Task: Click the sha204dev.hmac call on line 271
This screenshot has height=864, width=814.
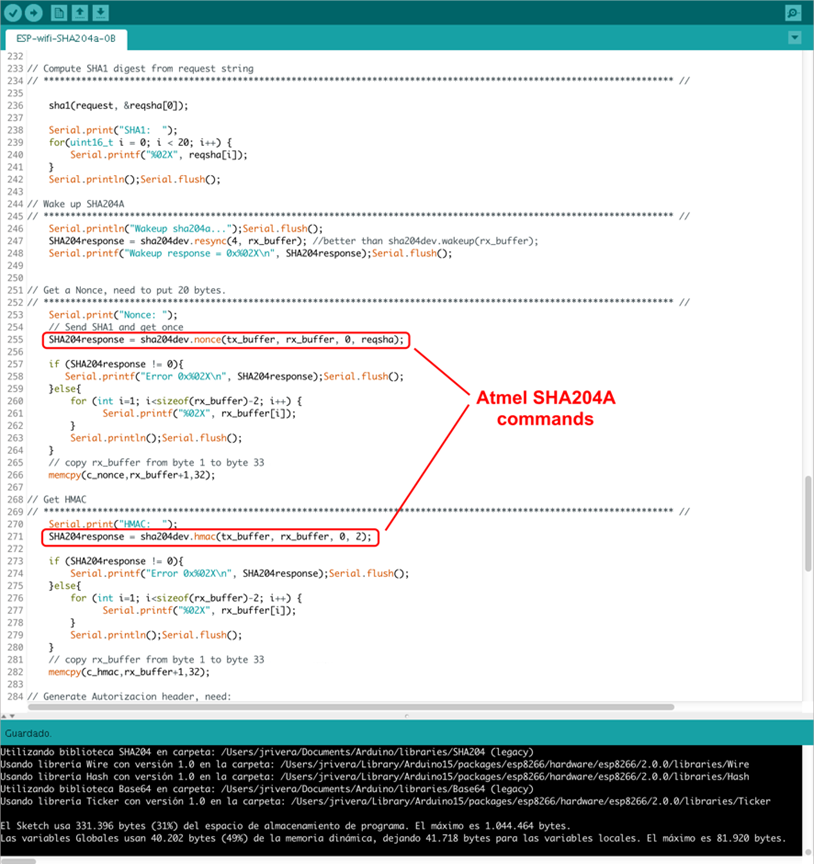Action: (210, 537)
